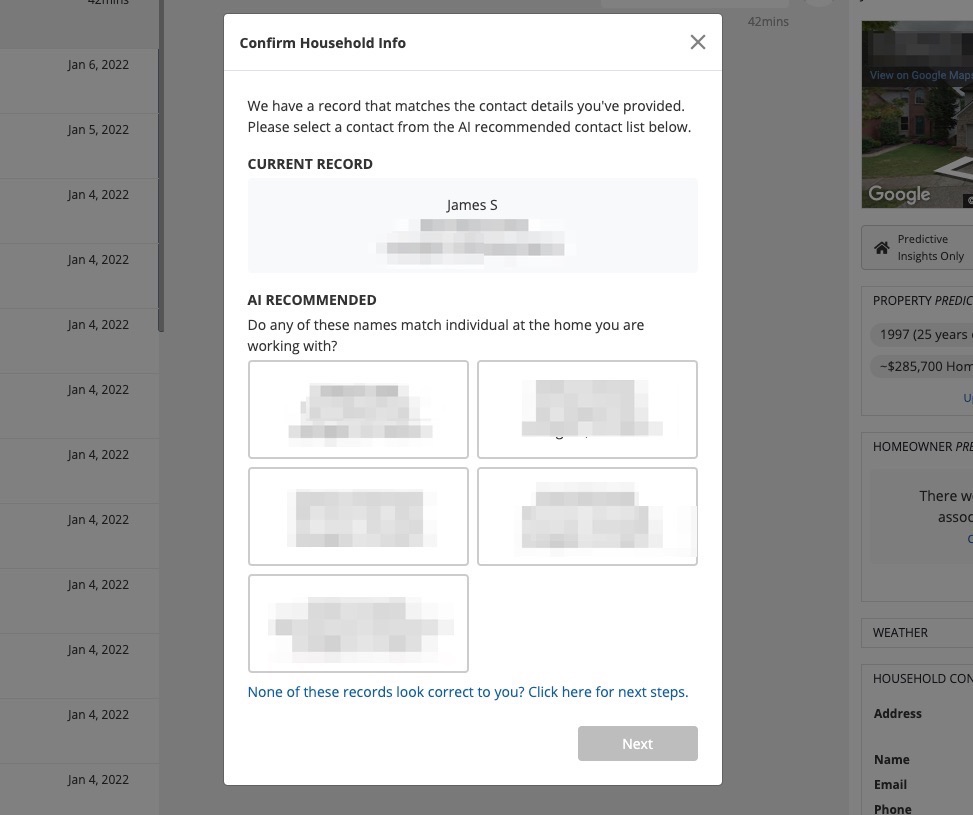
Task: Choose the middle-left AI recommended contact card
Action: tap(358, 516)
